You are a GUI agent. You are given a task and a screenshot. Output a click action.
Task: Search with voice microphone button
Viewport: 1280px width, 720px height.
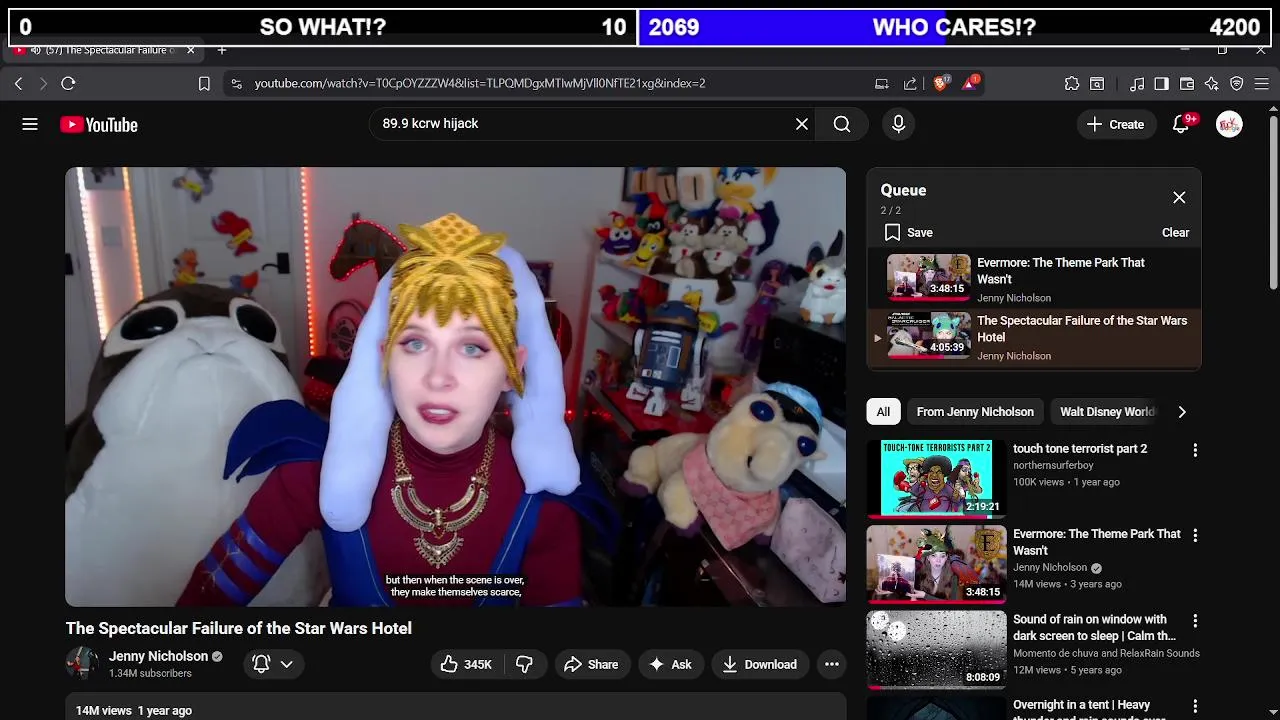click(898, 124)
